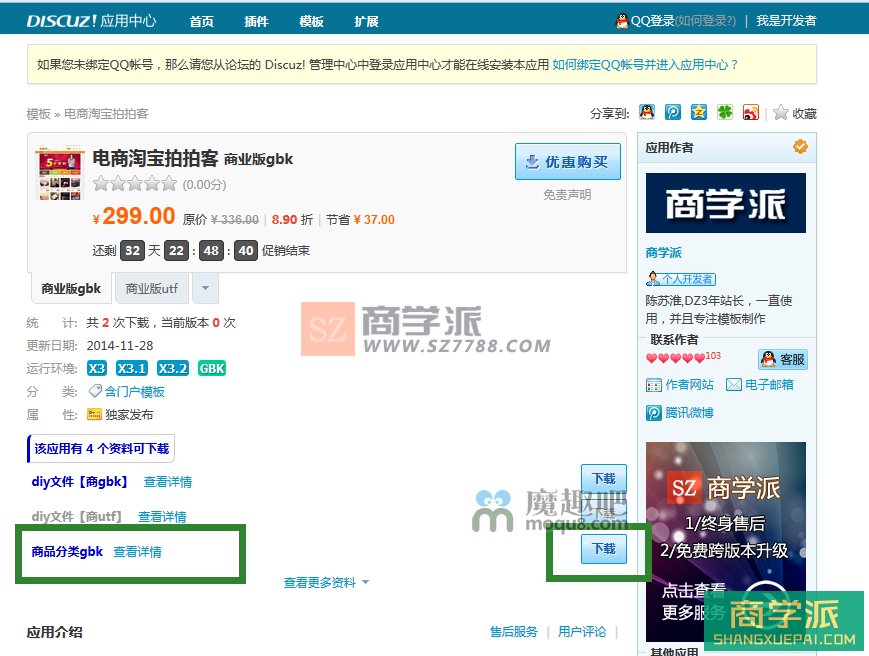The height and width of the screenshot is (656, 869).
Task: Click the 节省 ¥37.00 savings text
Action: pos(360,220)
